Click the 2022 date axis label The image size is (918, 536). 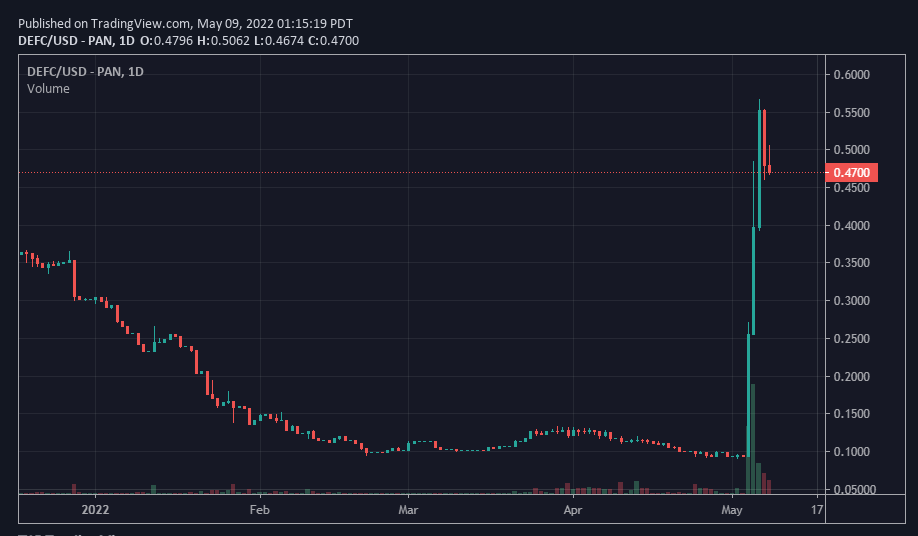tap(95, 510)
